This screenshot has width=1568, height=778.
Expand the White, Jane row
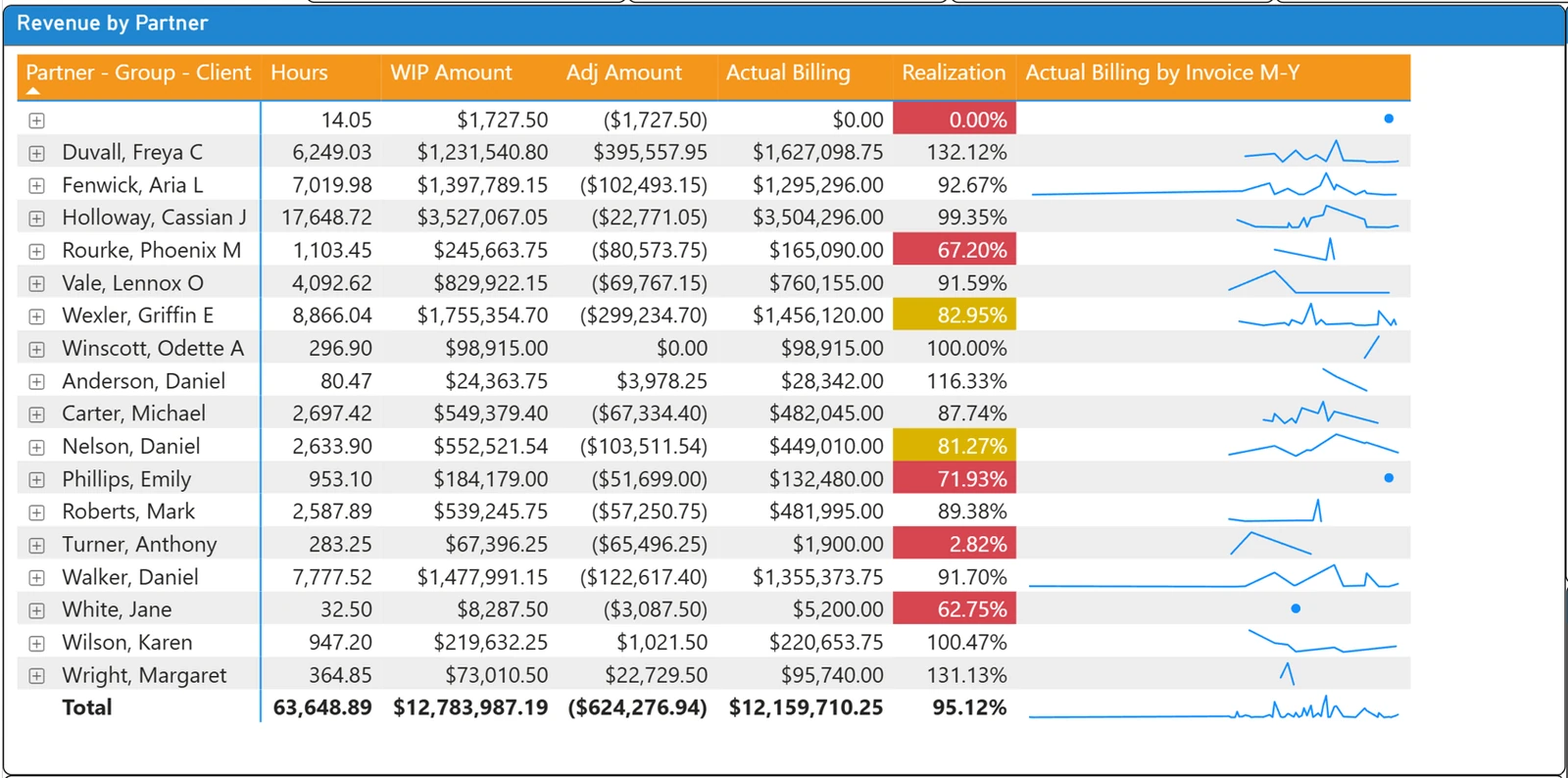(x=36, y=610)
